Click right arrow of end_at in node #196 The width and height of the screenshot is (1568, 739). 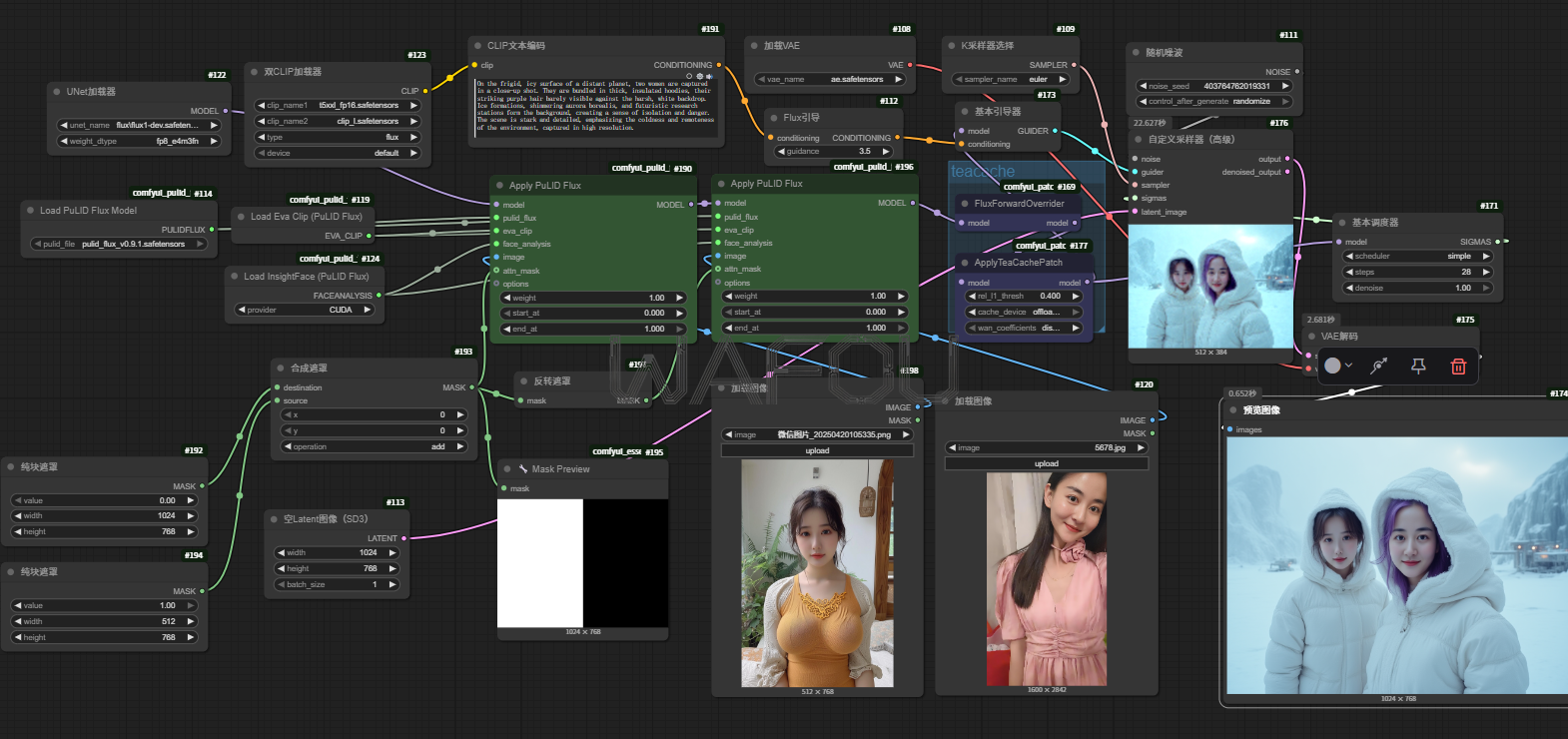[900, 328]
